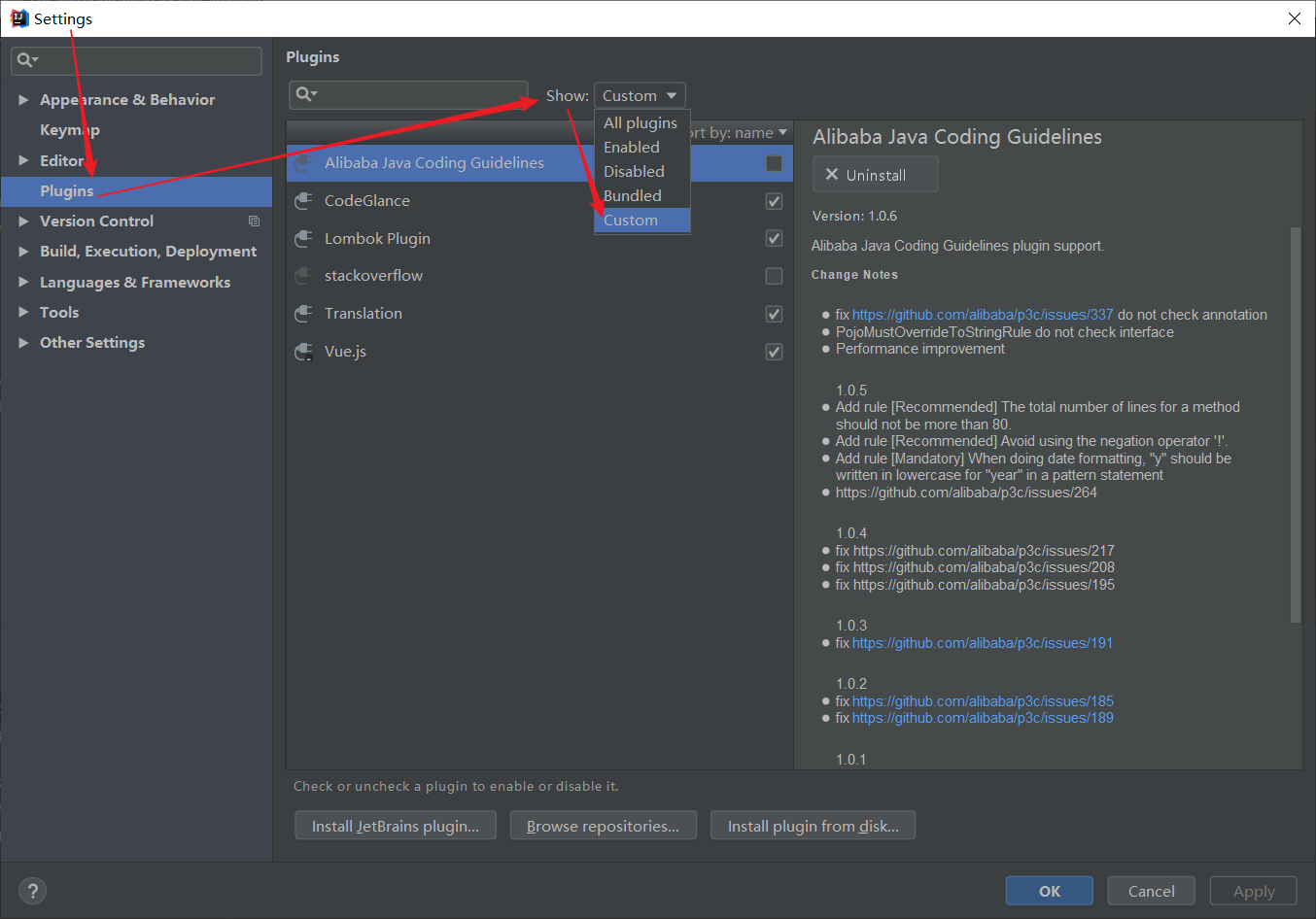The width and height of the screenshot is (1316, 919).
Task: Uncheck the CodeGlance plugin checkbox
Action: (x=774, y=201)
